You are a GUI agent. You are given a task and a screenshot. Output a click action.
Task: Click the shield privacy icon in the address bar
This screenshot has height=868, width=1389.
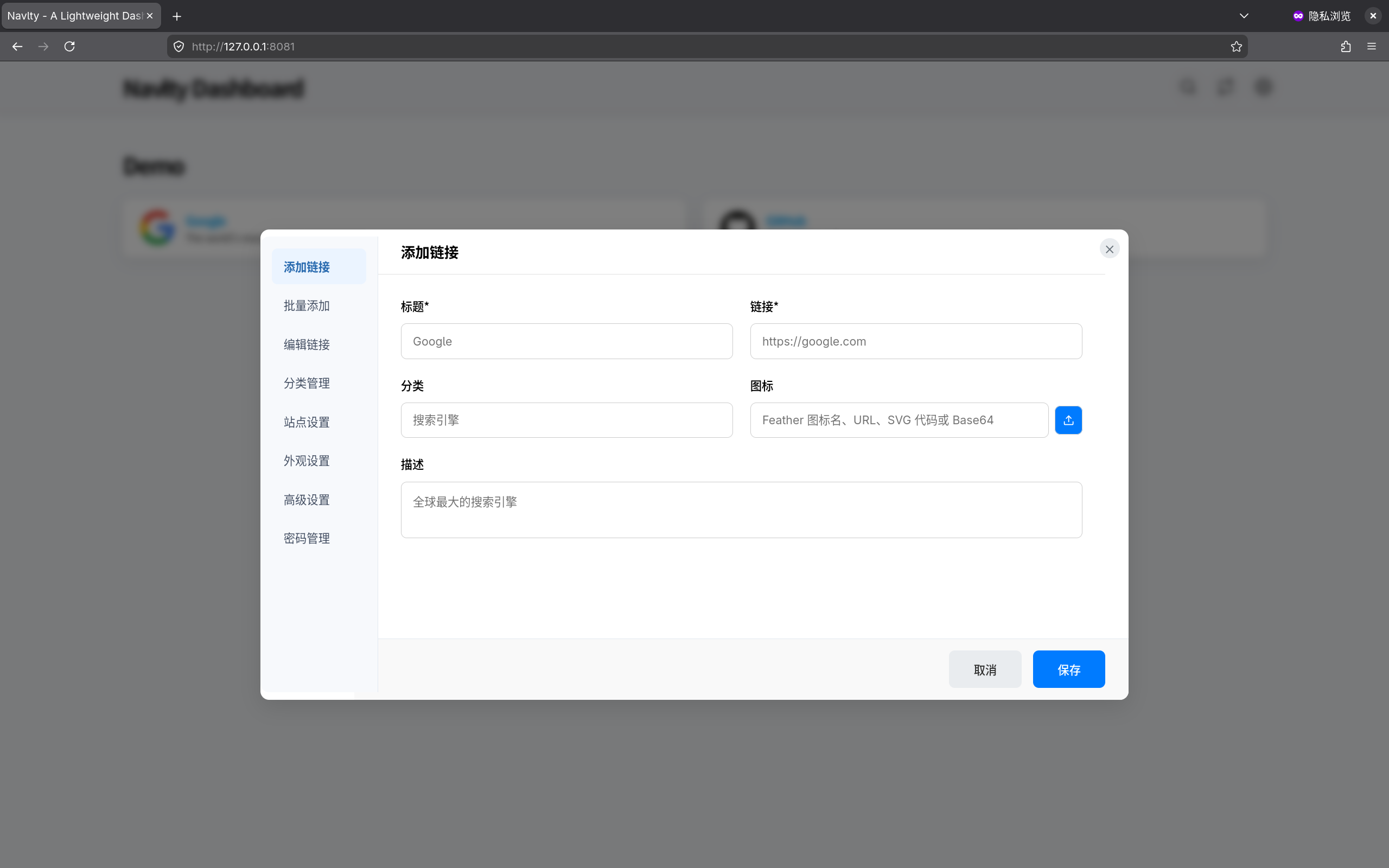click(178, 47)
